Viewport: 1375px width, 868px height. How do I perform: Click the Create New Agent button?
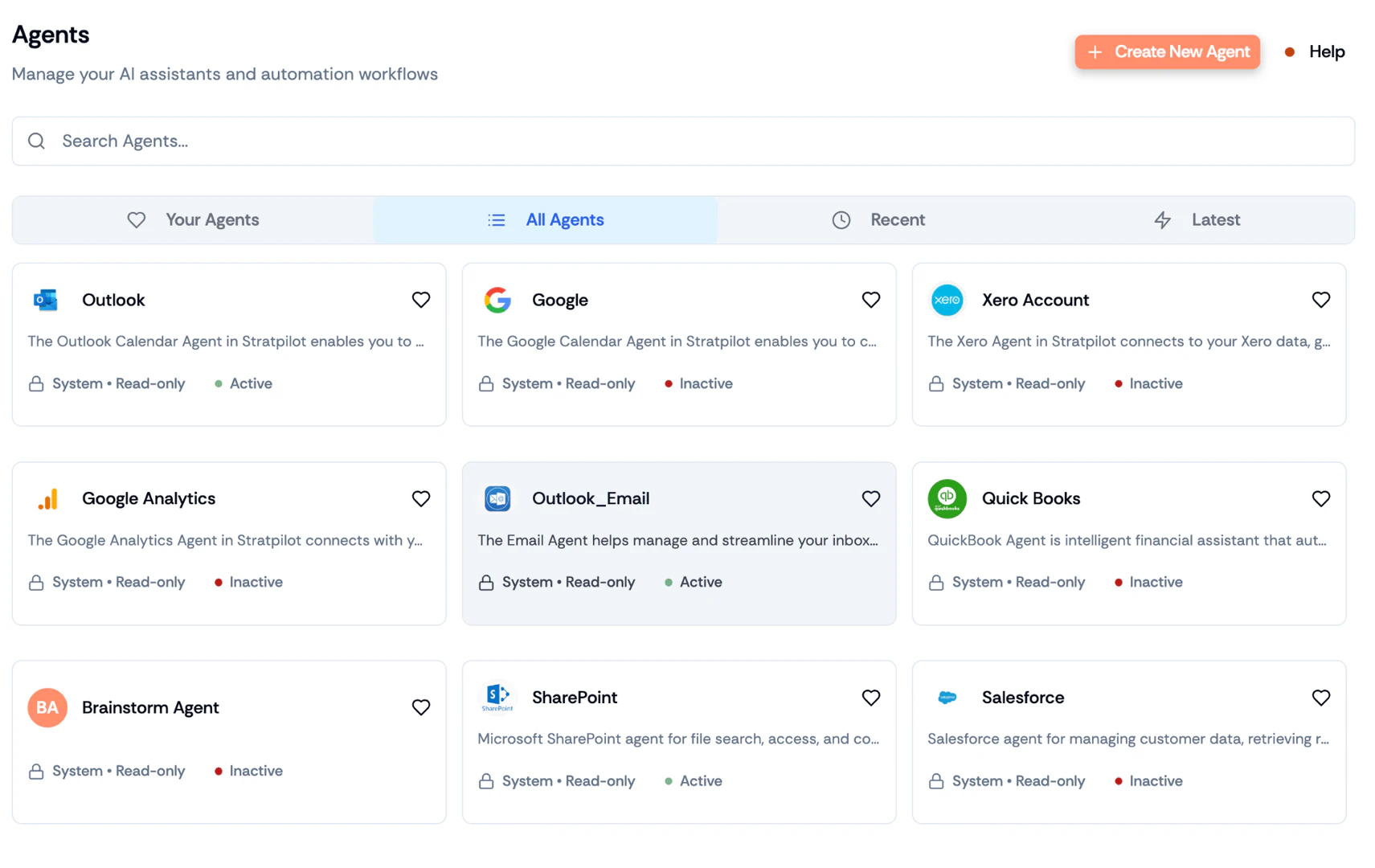click(x=1167, y=52)
